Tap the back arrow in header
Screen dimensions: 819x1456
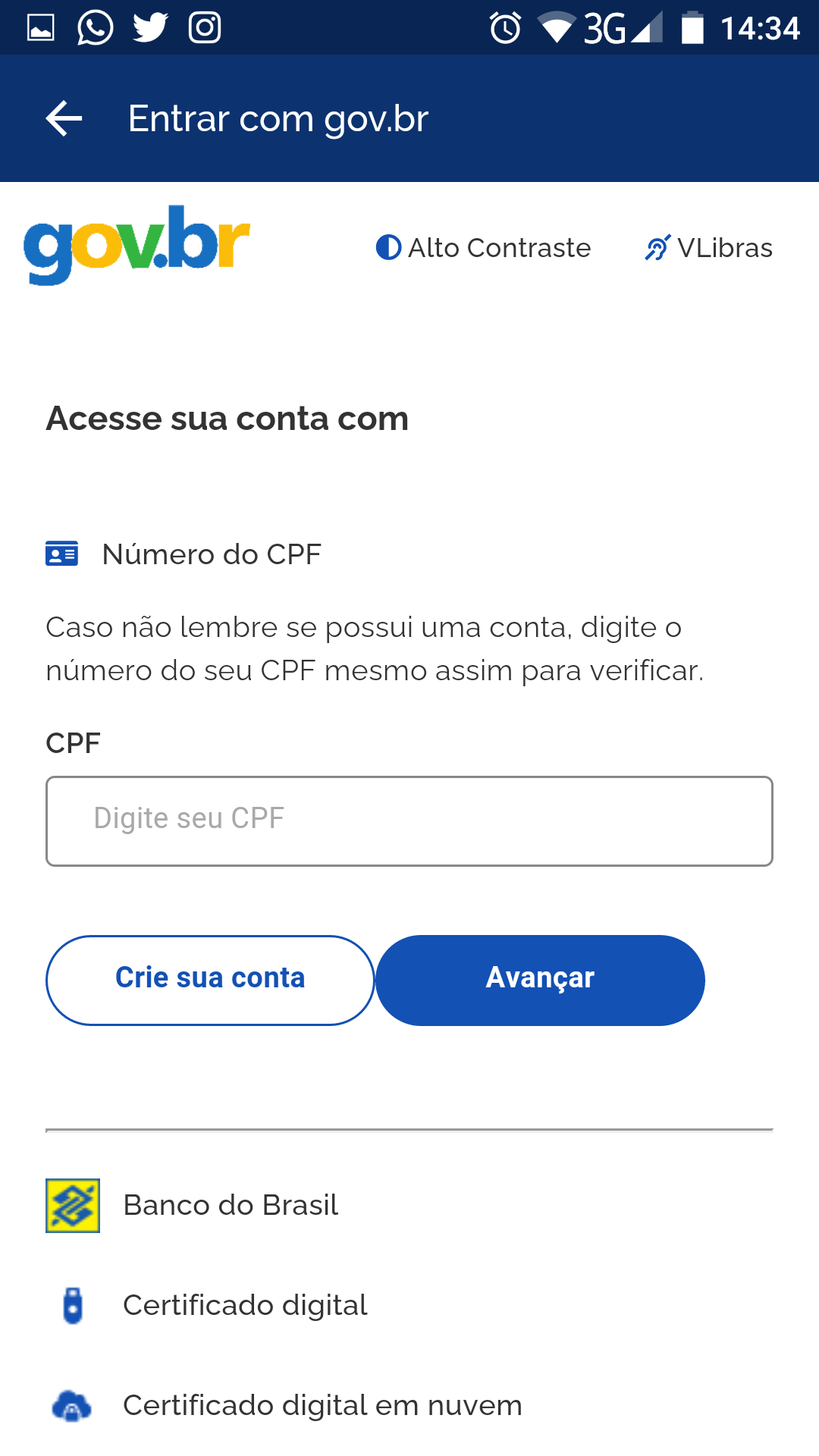coord(64,119)
